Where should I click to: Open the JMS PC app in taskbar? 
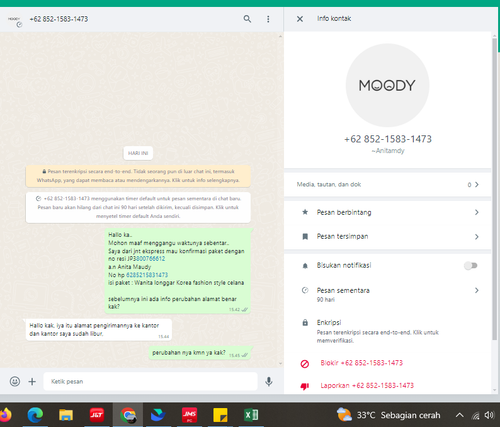(189, 415)
